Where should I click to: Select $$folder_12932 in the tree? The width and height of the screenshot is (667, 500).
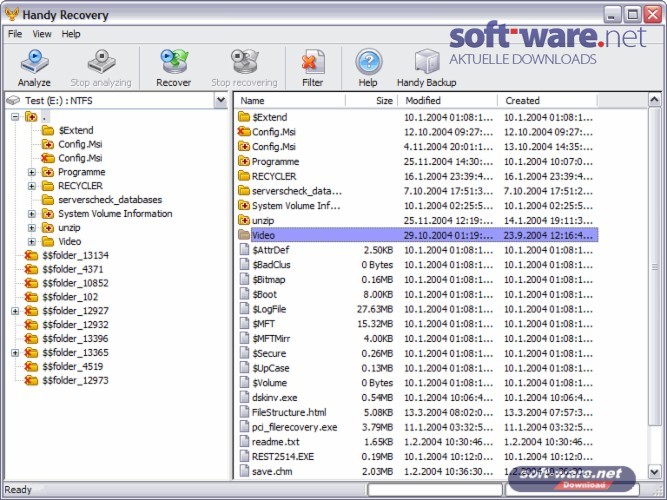tap(75, 325)
